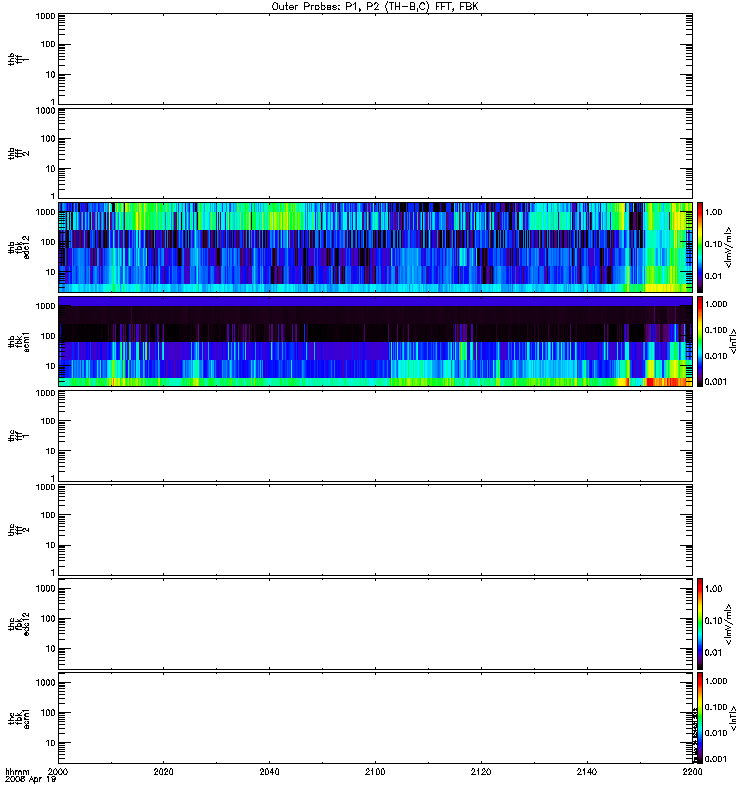Click the '<|mV/m|>' unit label of thb edc12 colorbar
Image resolution: width=750 pixels, height=800 pixels.
[728, 247]
